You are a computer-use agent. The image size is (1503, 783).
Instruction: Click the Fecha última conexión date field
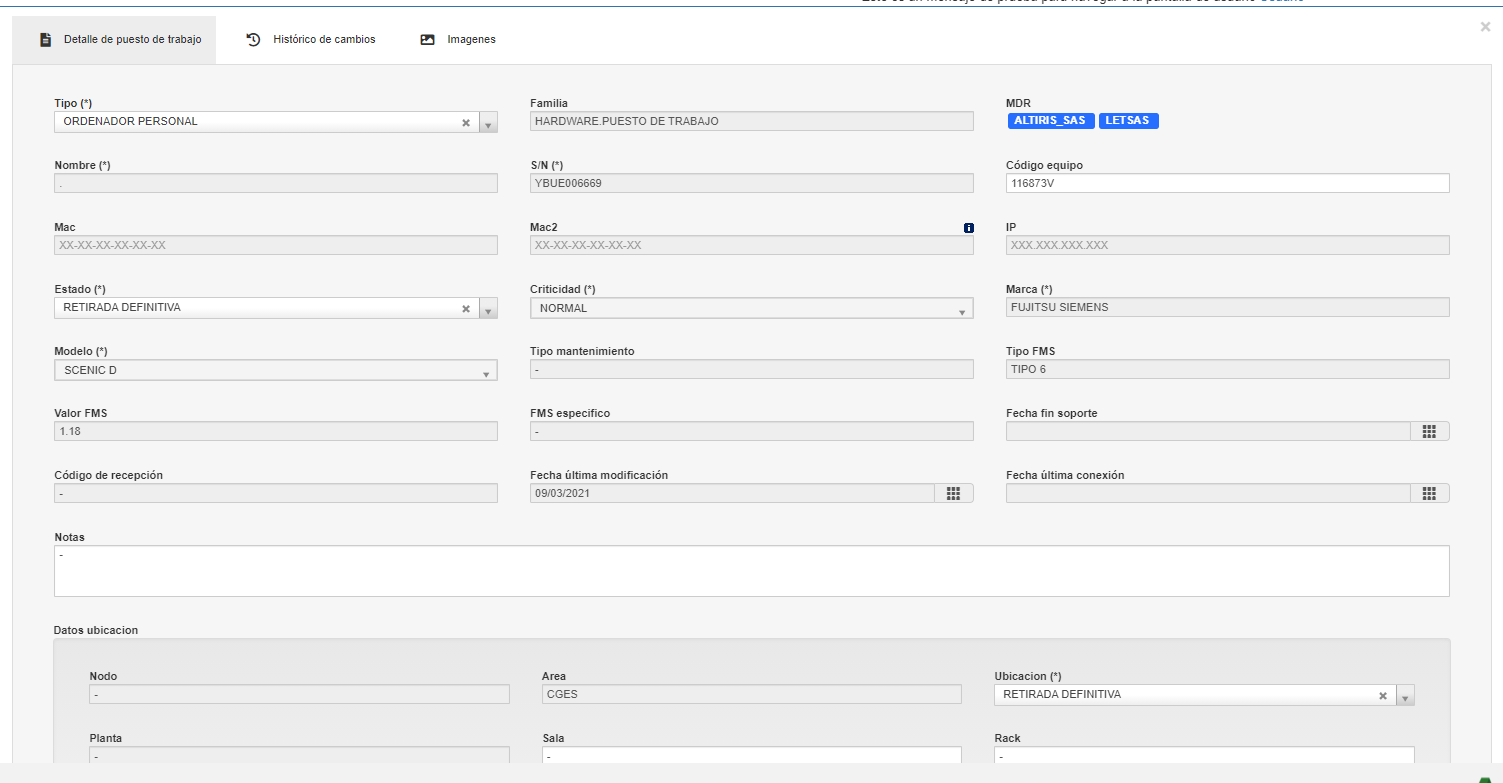[x=1208, y=493]
